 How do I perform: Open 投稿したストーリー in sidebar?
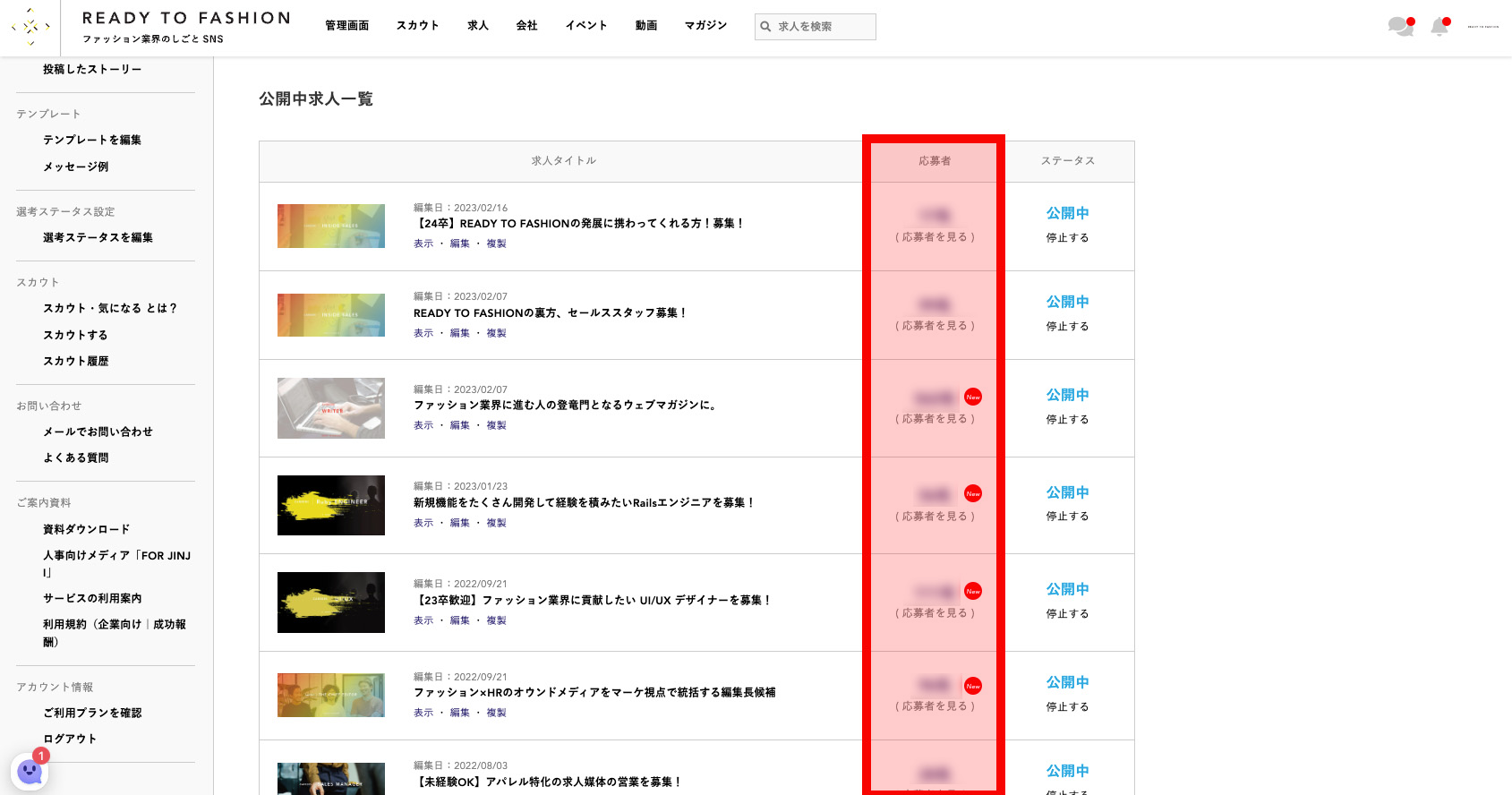(x=92, y=69)
